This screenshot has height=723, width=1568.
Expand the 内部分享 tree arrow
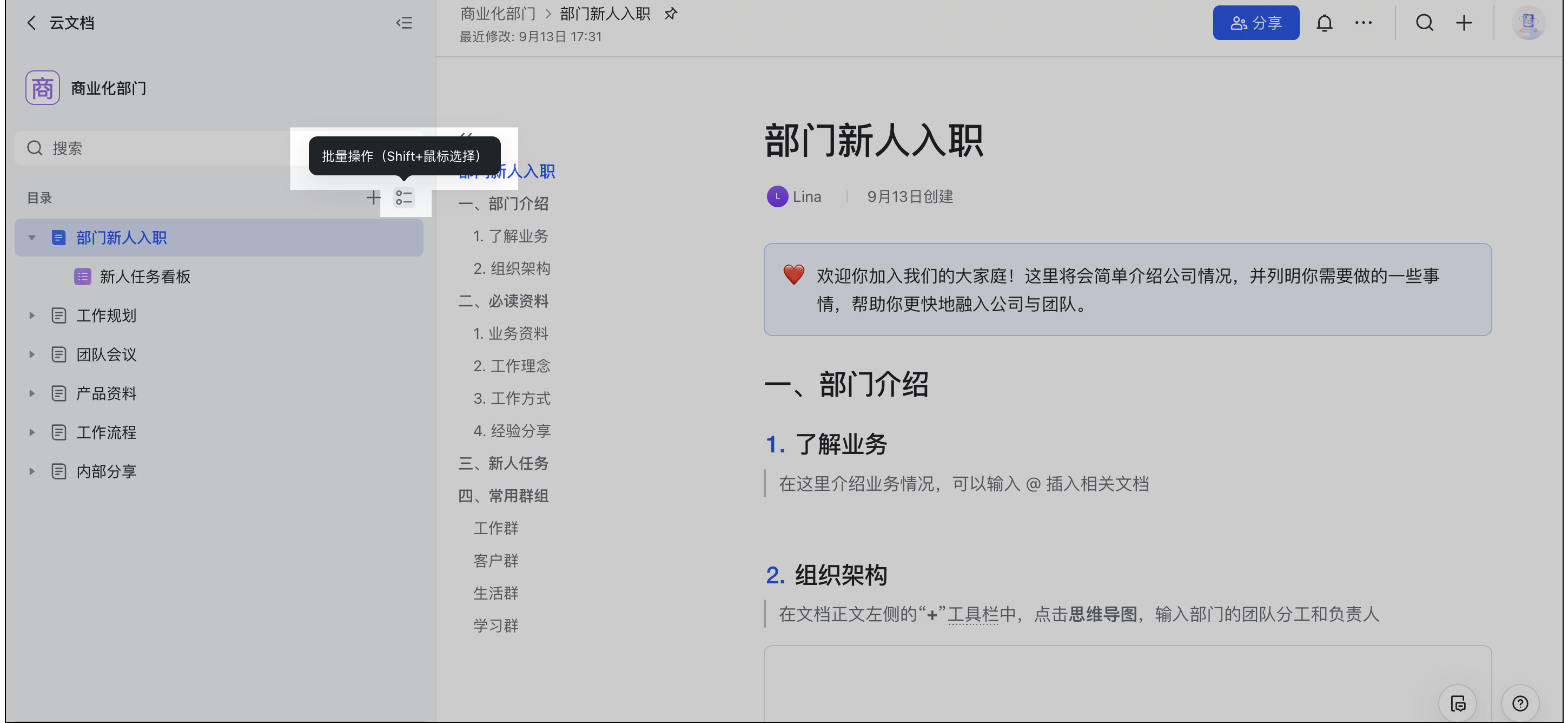click(32, 471)
